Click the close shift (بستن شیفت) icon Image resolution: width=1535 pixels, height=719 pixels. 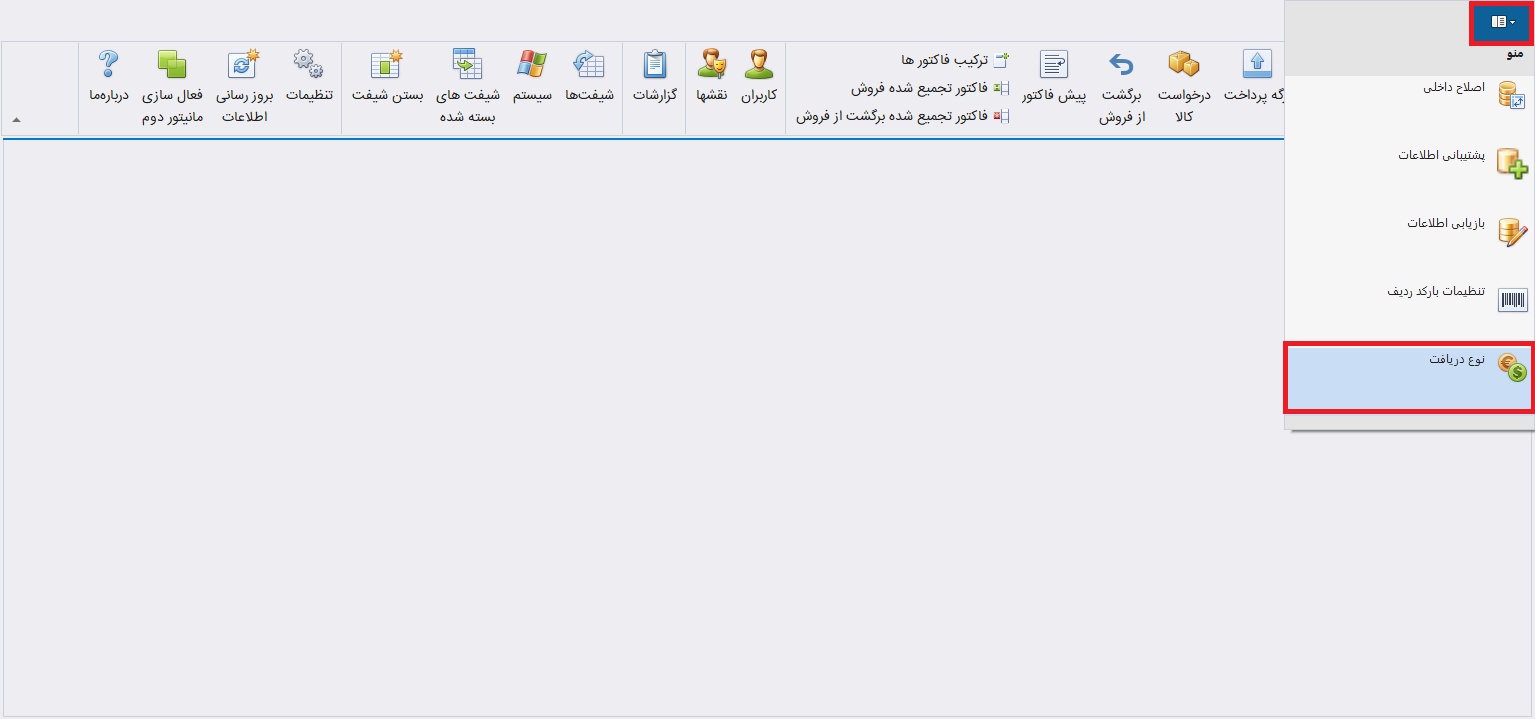386,66
